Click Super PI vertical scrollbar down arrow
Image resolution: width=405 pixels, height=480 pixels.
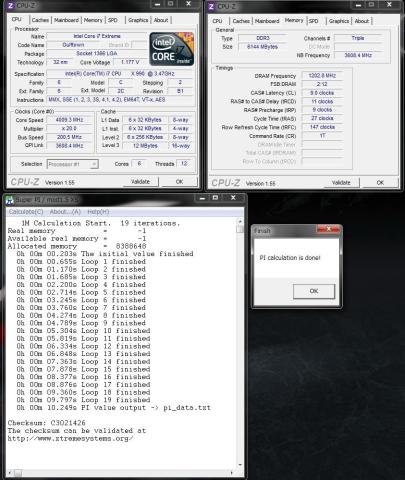pyautogui.click(x=240, y=465)
